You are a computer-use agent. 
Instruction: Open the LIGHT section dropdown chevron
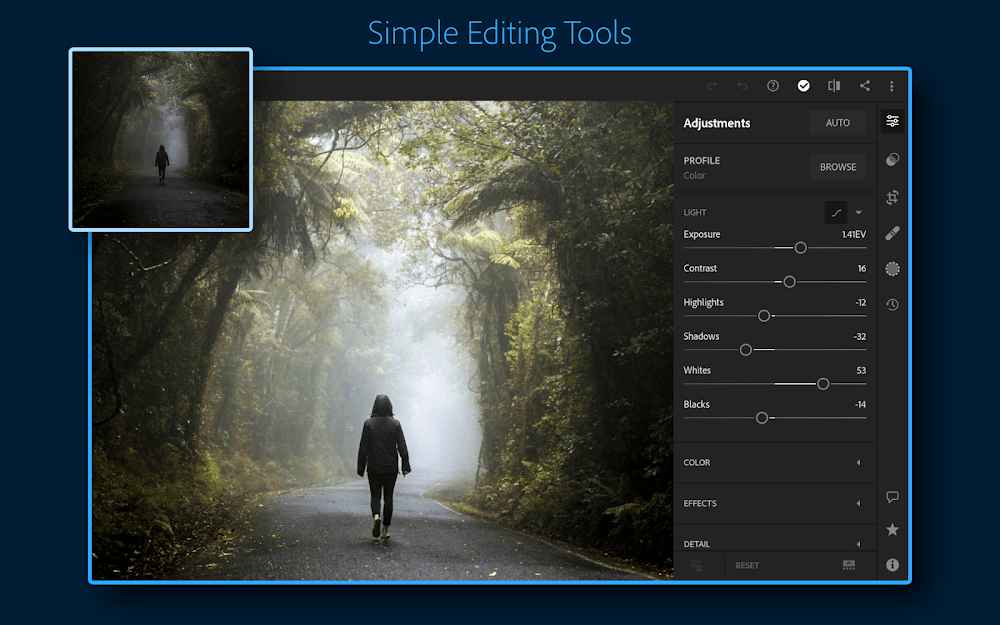[x=858, y=212]
